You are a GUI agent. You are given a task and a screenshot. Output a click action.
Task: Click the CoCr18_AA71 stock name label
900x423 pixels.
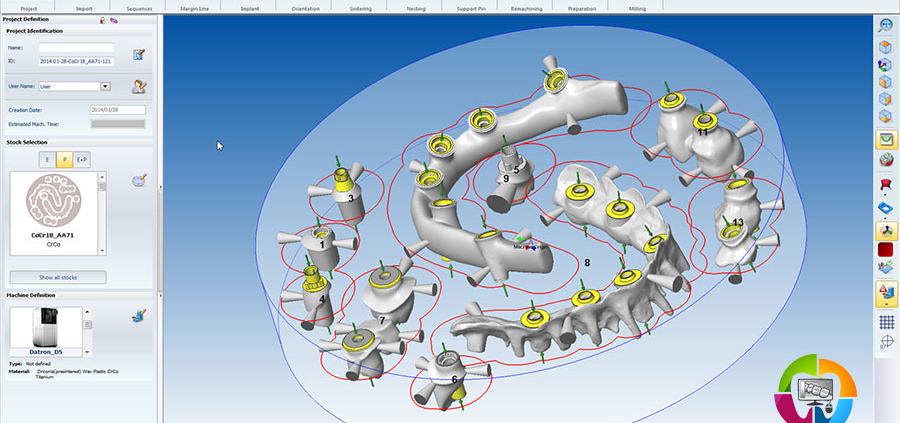point(54,235)
